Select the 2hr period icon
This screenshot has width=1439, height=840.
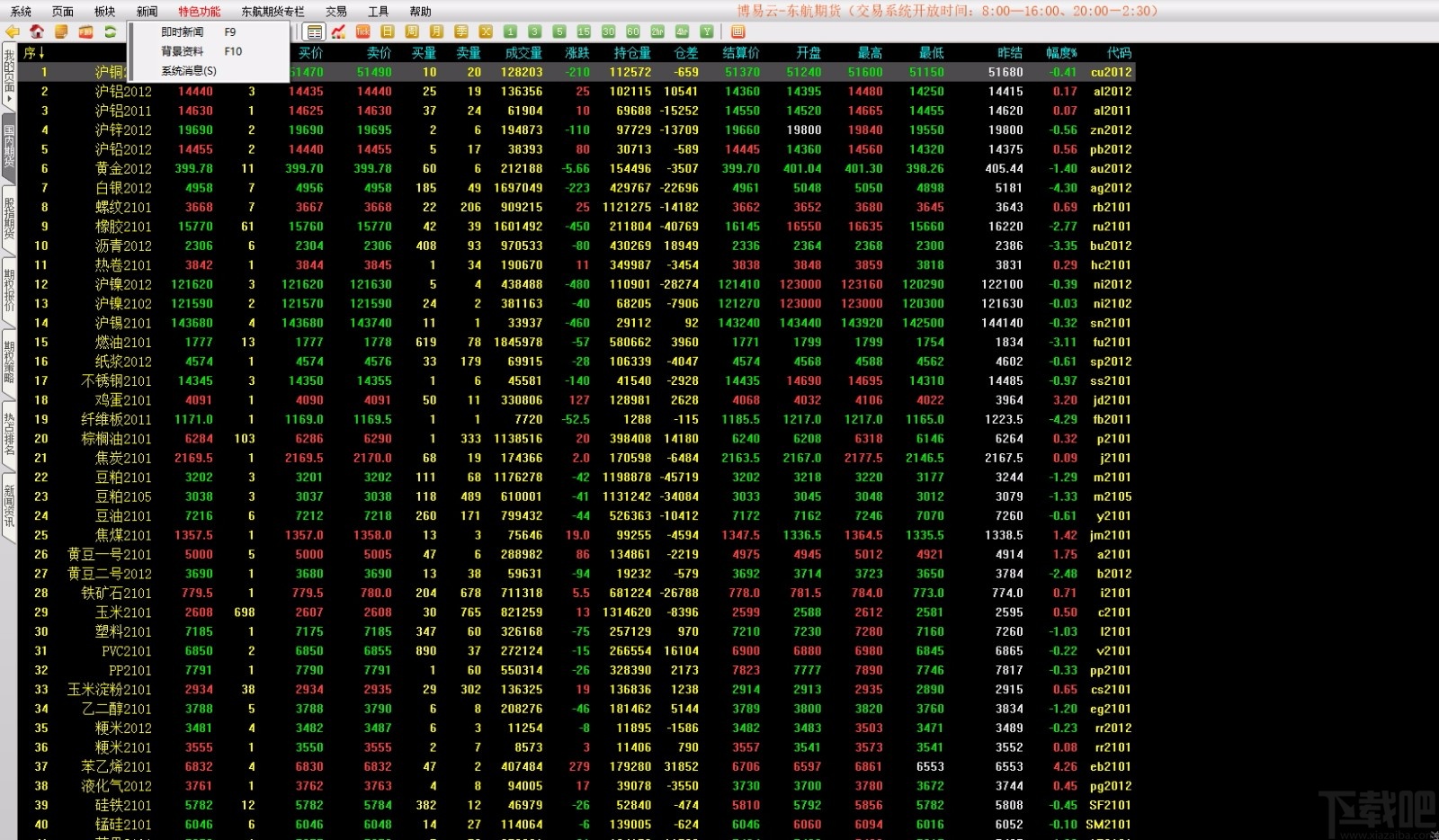click(x=657, y=31)
